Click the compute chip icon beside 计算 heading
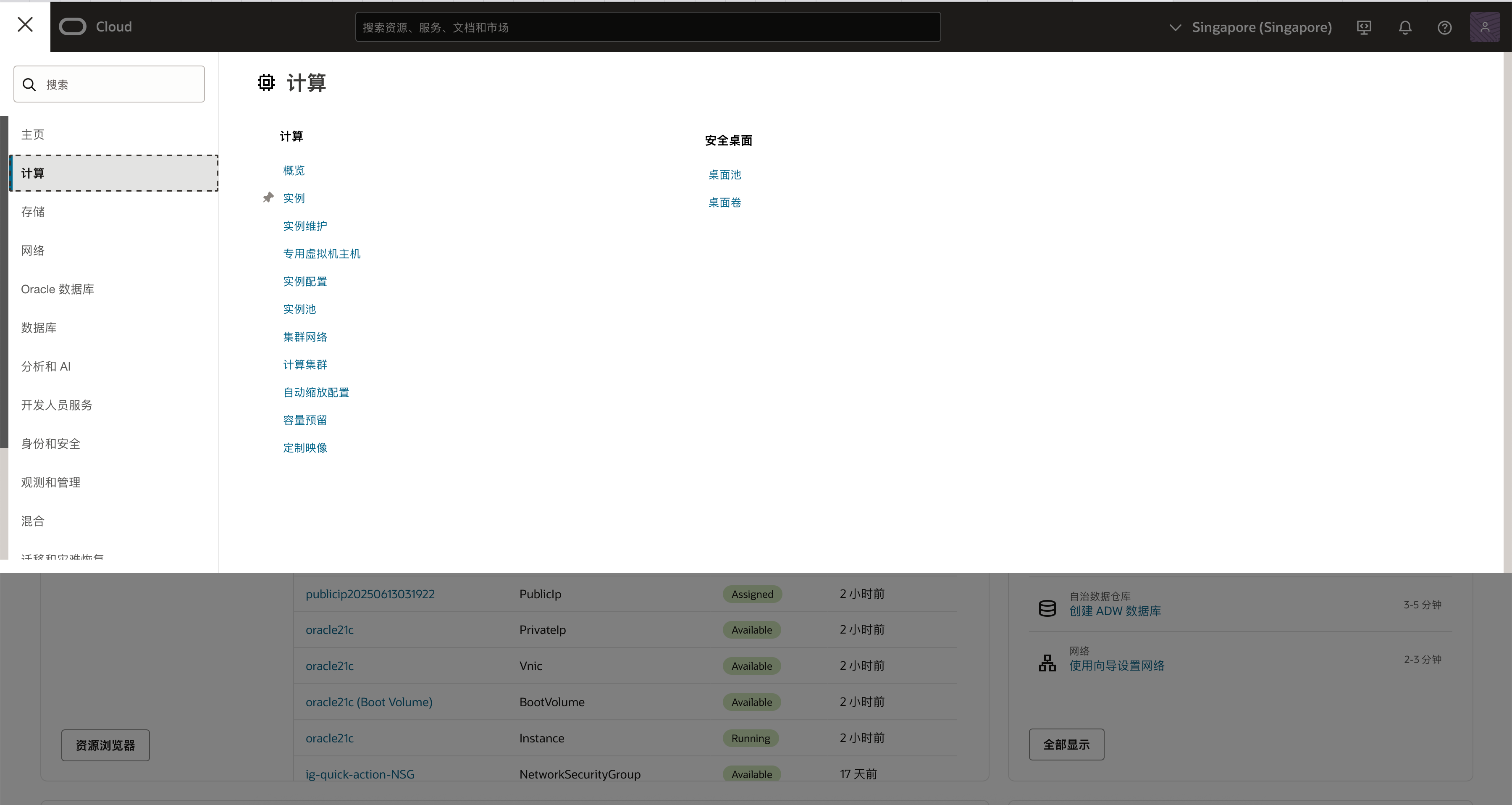Screen dimensions: 1512x805 pyautogui.click(x=266, y=82)
